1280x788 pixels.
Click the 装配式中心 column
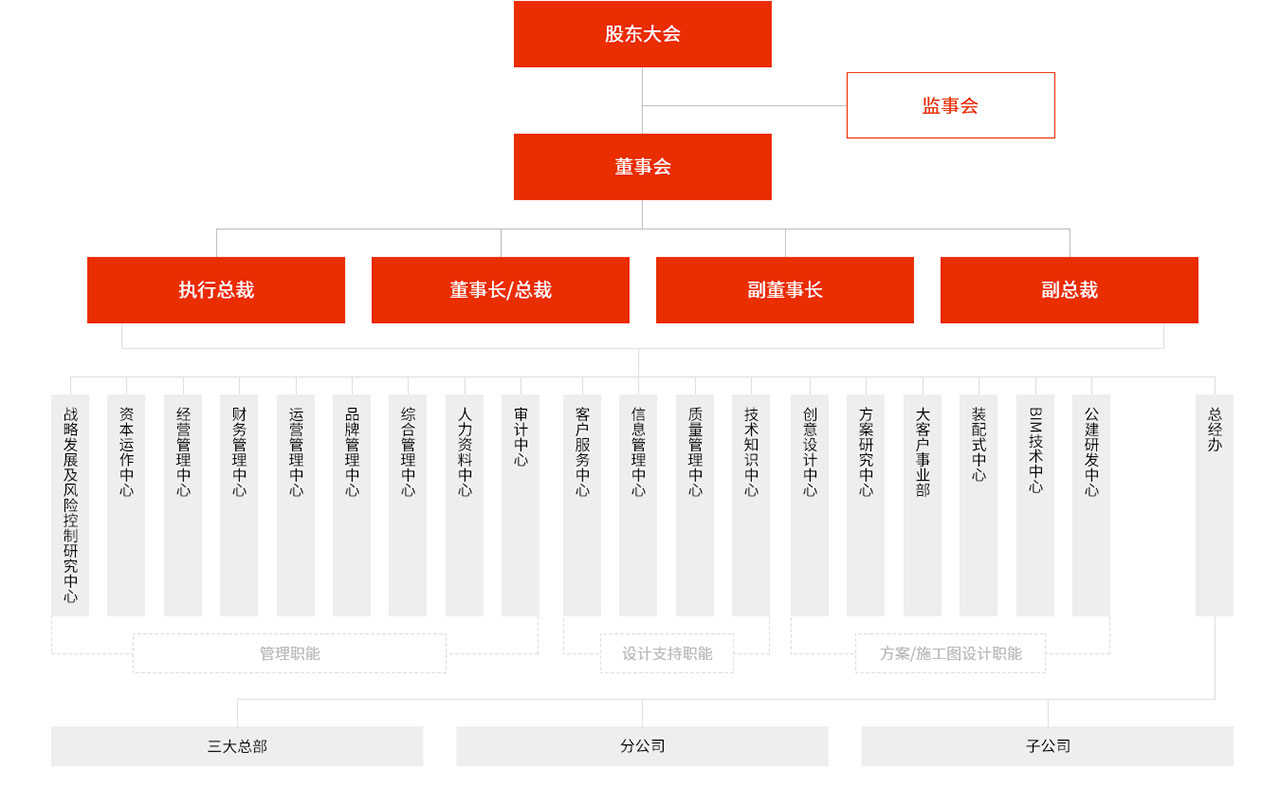coord(979,505)
